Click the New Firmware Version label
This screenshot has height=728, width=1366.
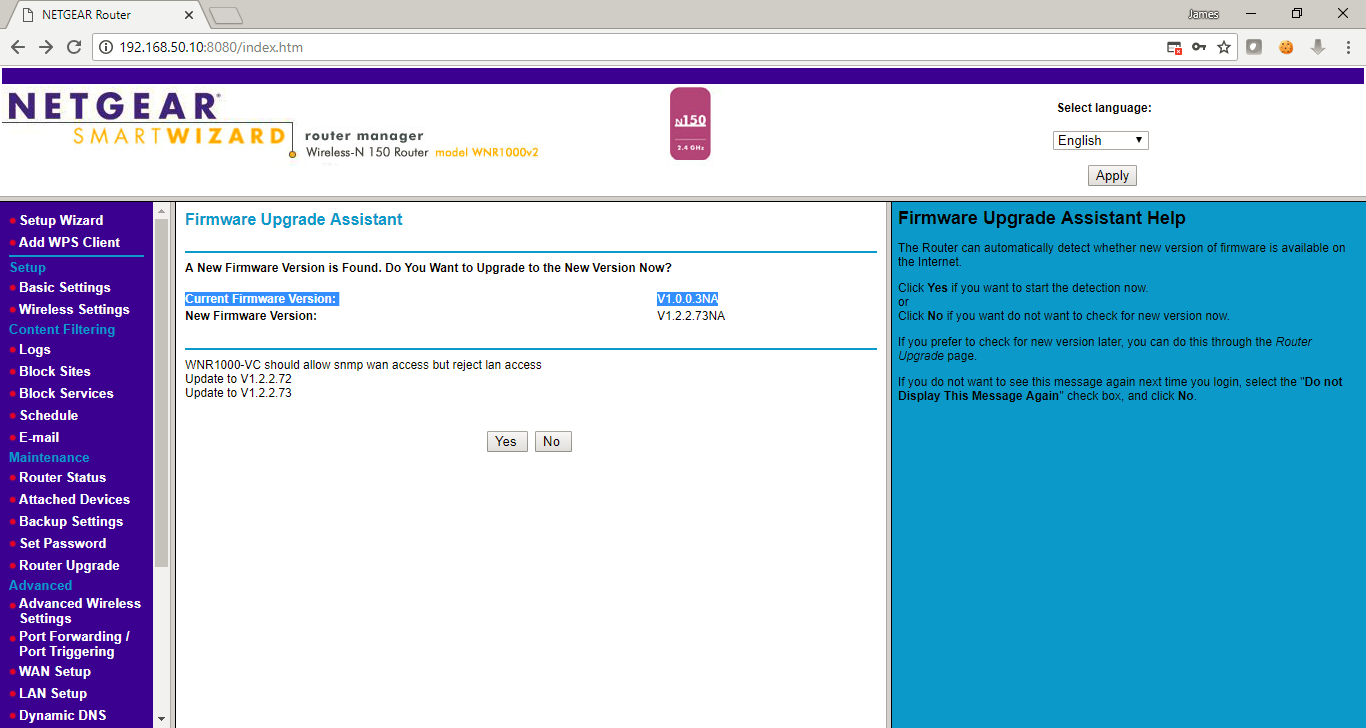(251, 316)
